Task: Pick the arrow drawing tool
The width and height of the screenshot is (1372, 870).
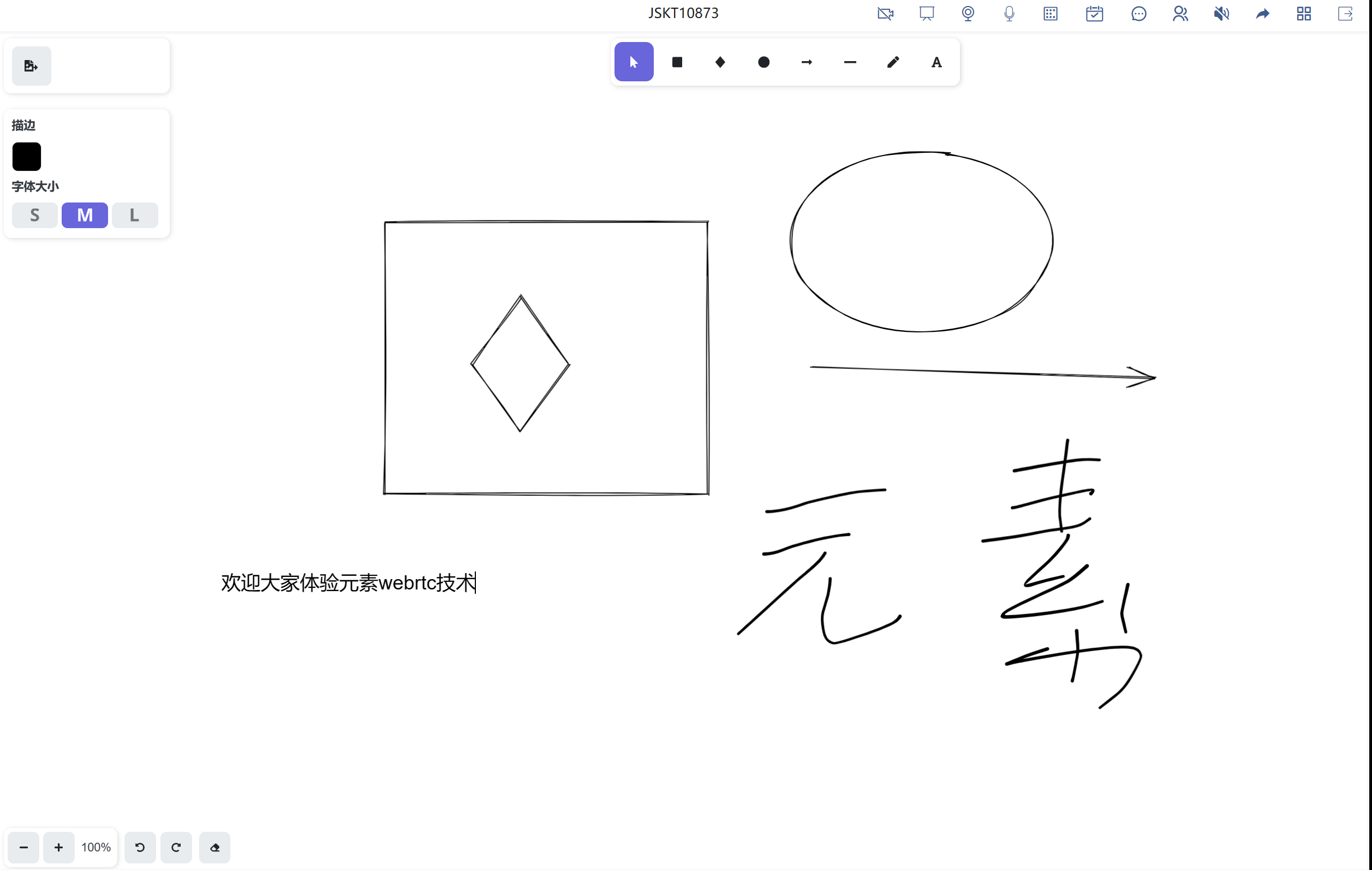Action: point(807,62)
